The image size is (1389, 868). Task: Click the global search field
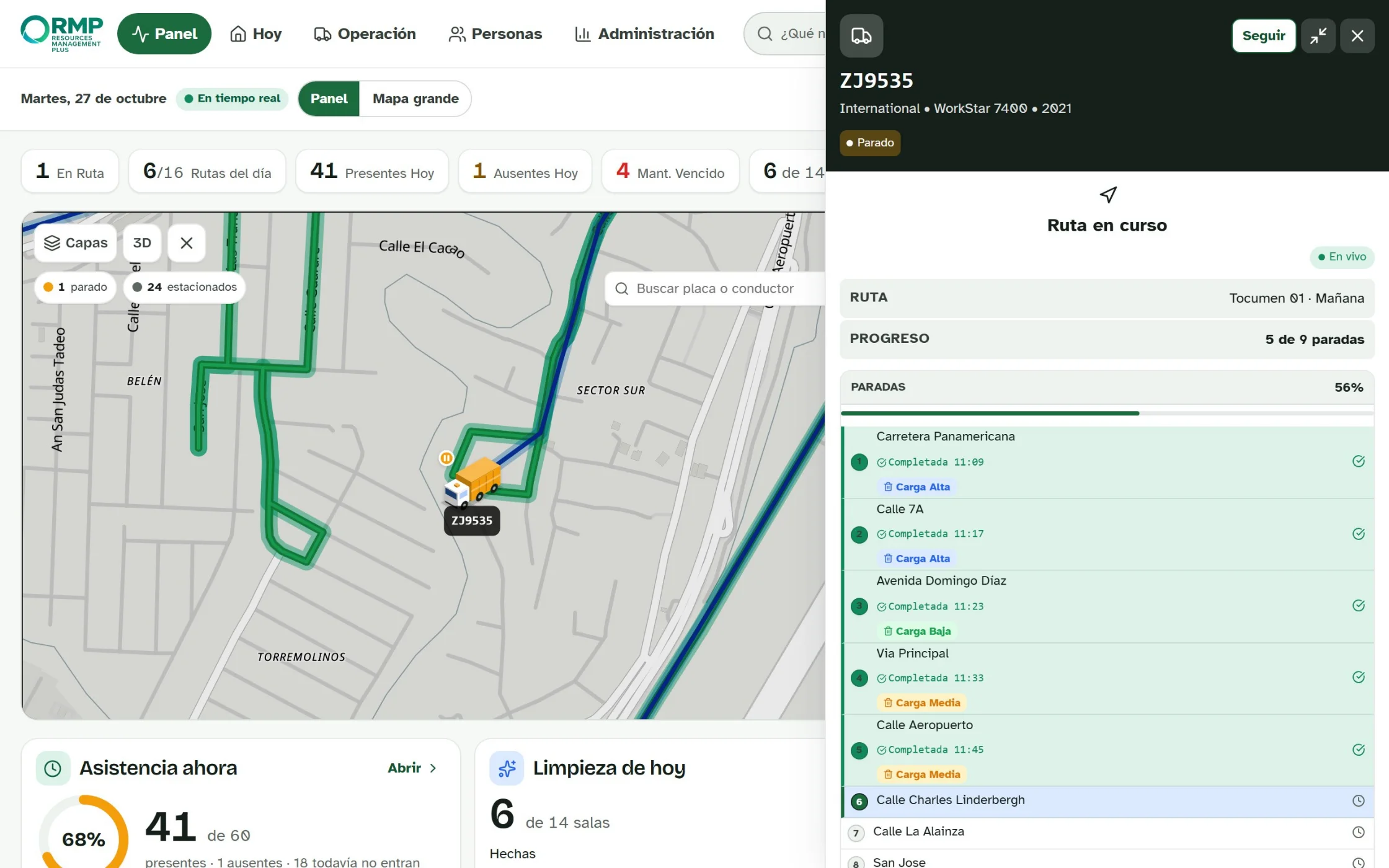point(785,33)
